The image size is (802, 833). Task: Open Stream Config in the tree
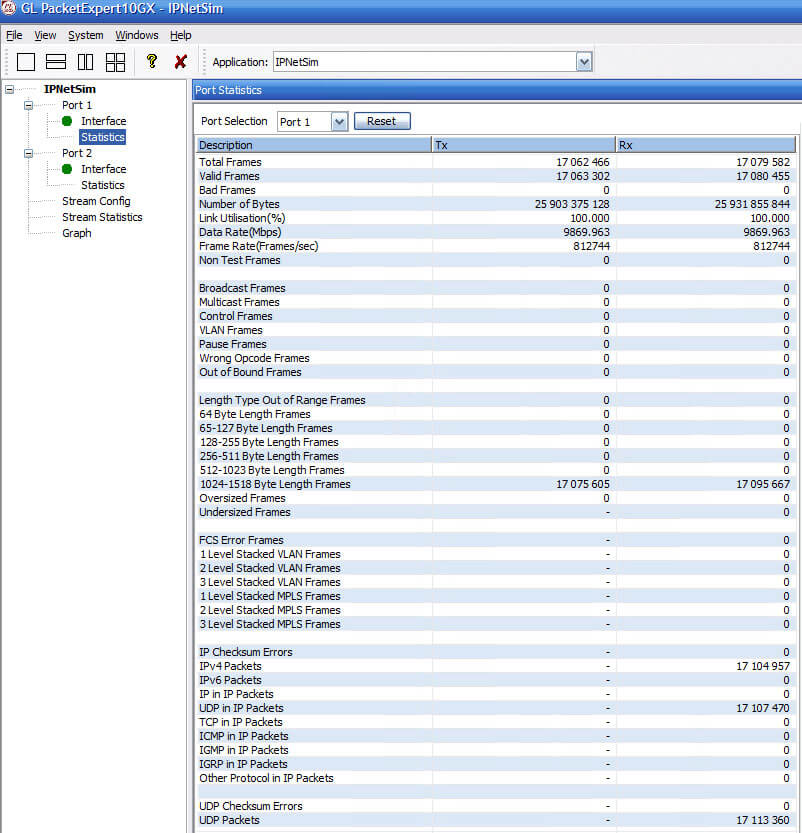(96, 201)
